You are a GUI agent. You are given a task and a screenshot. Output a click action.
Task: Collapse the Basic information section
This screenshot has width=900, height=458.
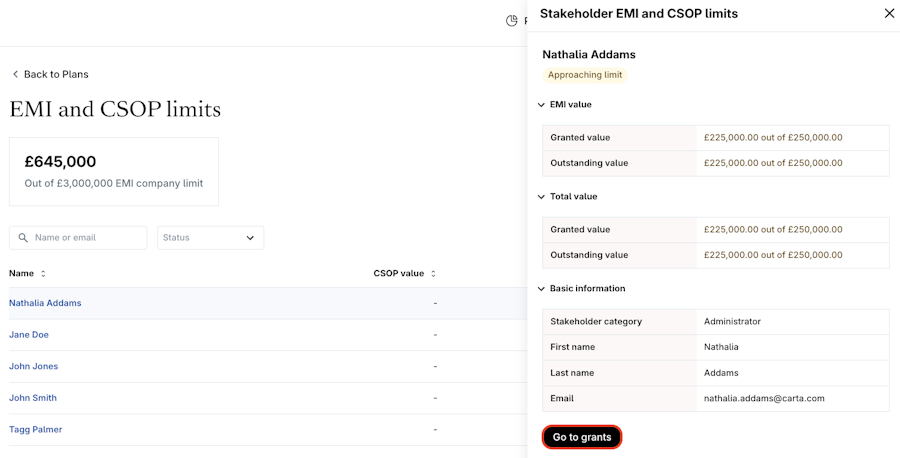tap(541, 289)
